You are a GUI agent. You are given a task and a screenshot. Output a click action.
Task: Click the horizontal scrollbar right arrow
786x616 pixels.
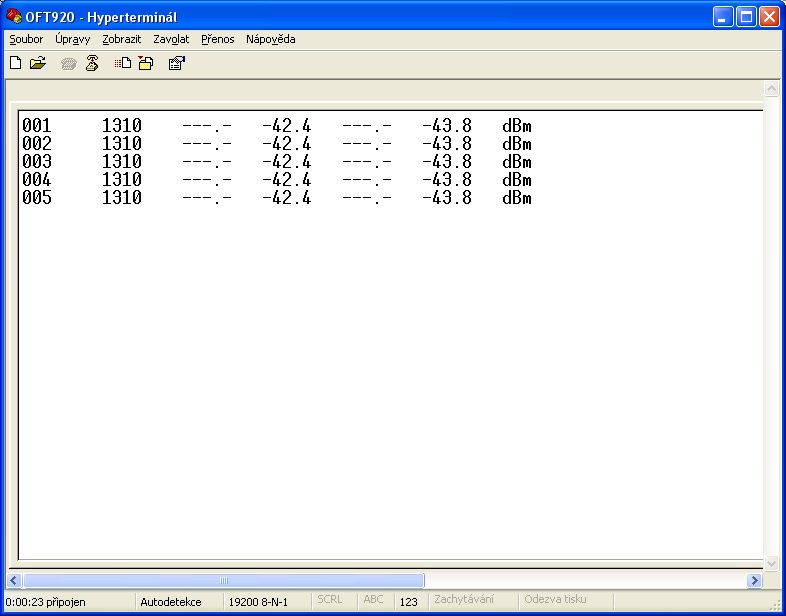754,580
